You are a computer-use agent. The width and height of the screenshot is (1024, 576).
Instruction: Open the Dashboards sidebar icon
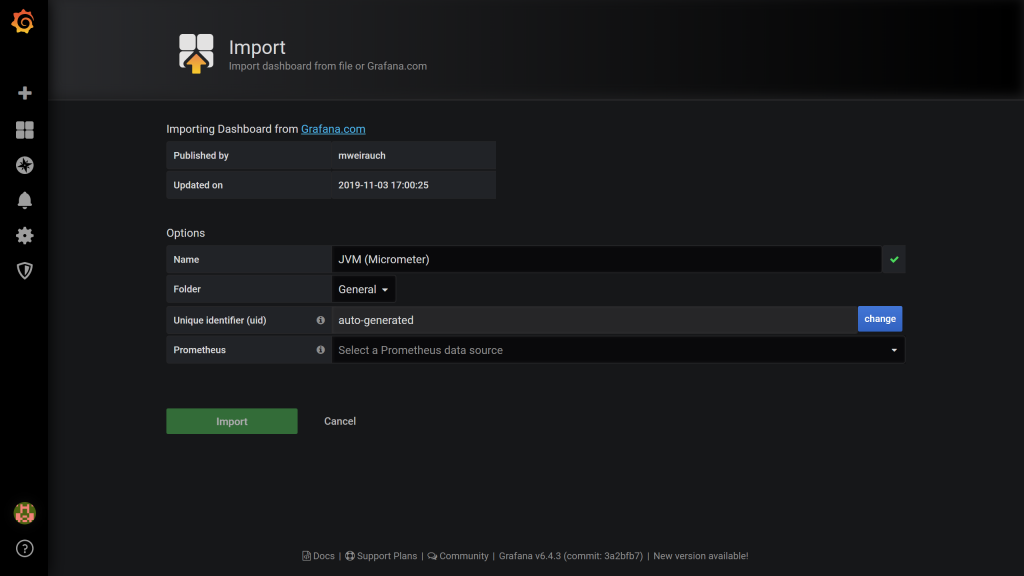25,130
